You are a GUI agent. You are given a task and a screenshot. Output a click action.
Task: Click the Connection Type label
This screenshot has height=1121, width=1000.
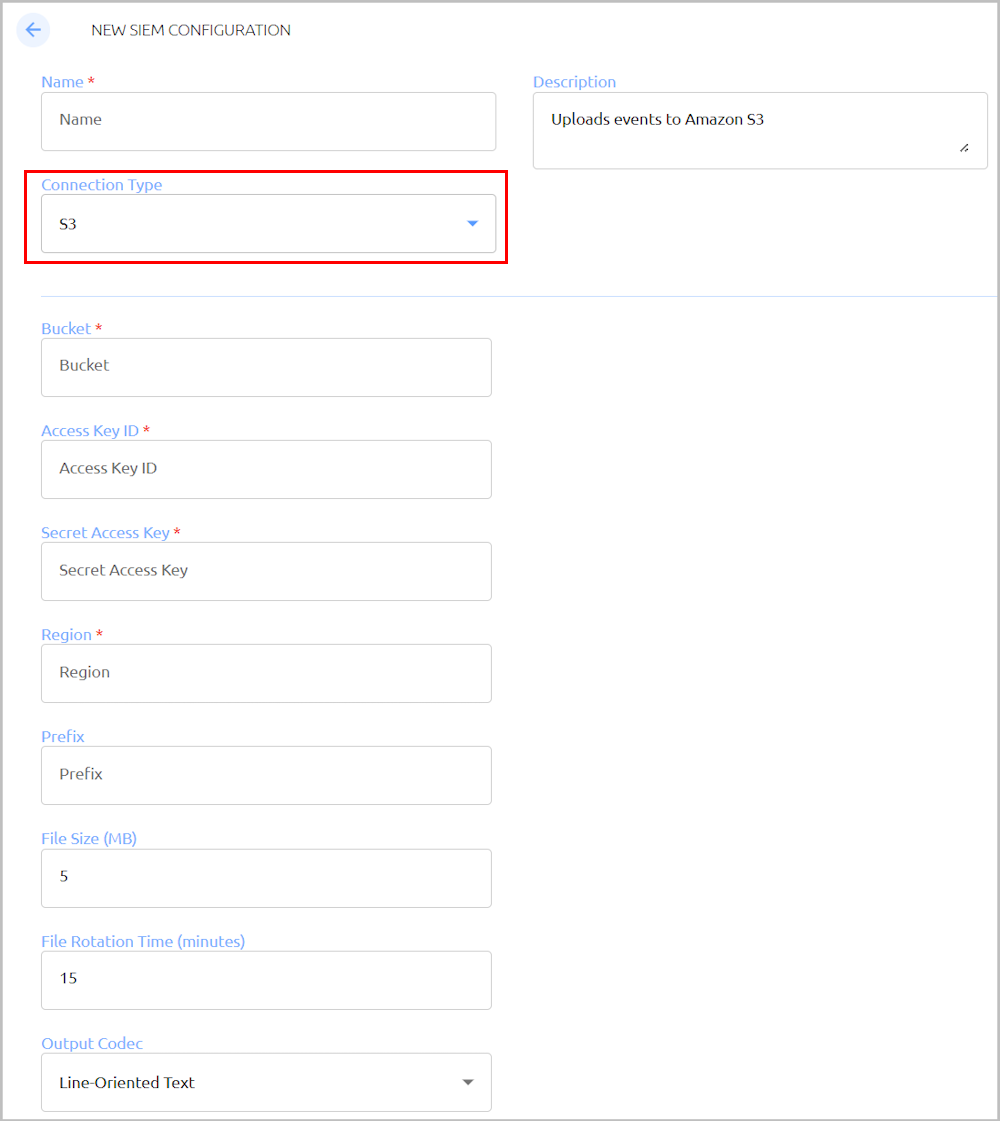[102, 184]
